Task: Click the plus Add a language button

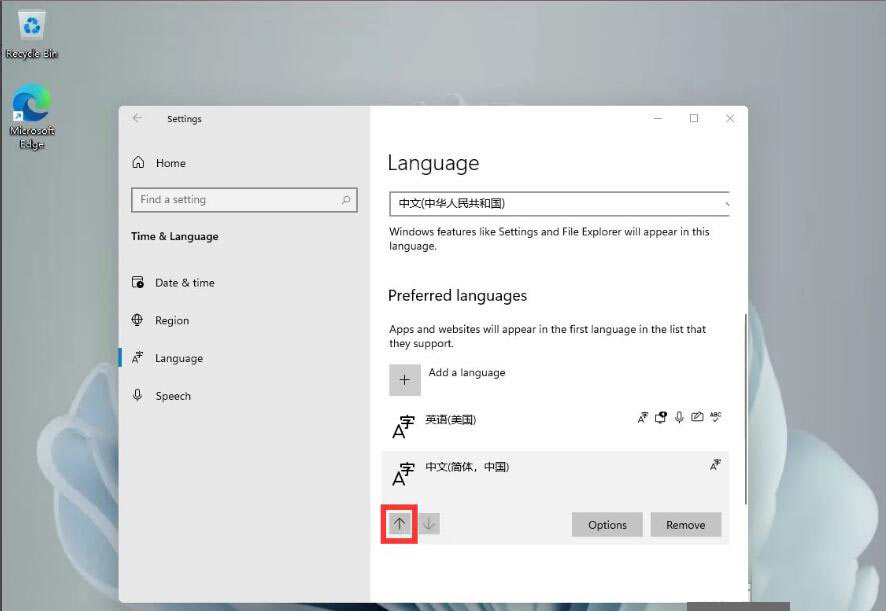Action: [405, 380]
